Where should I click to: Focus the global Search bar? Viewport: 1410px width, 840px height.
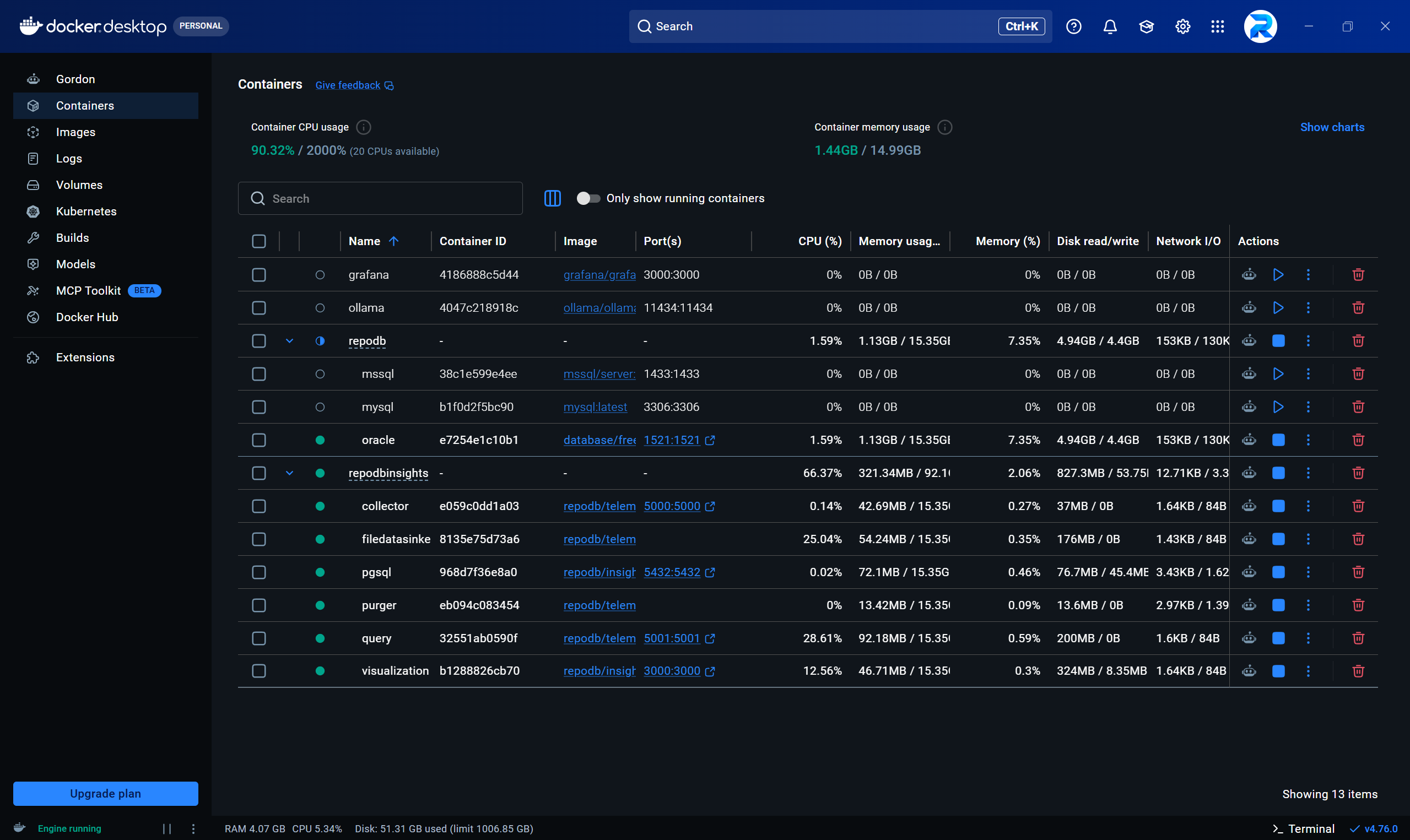pyautogui.click(x=840, y=26)
